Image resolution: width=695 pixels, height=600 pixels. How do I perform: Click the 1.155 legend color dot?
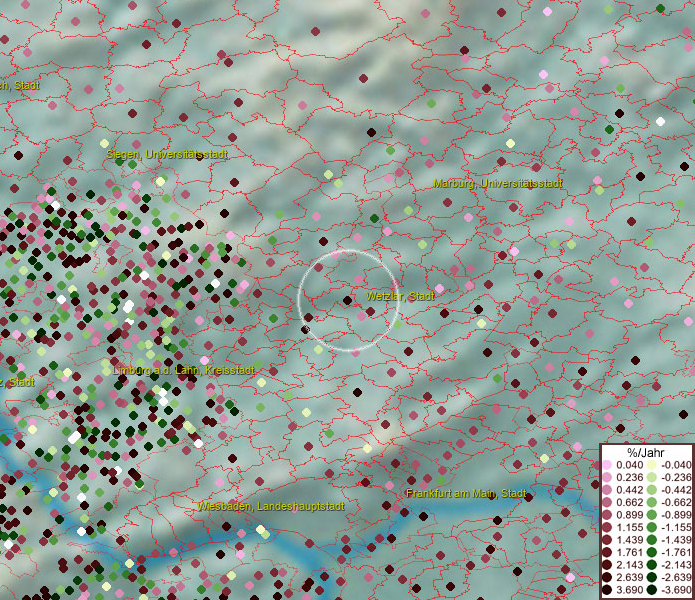pos(608,525)
